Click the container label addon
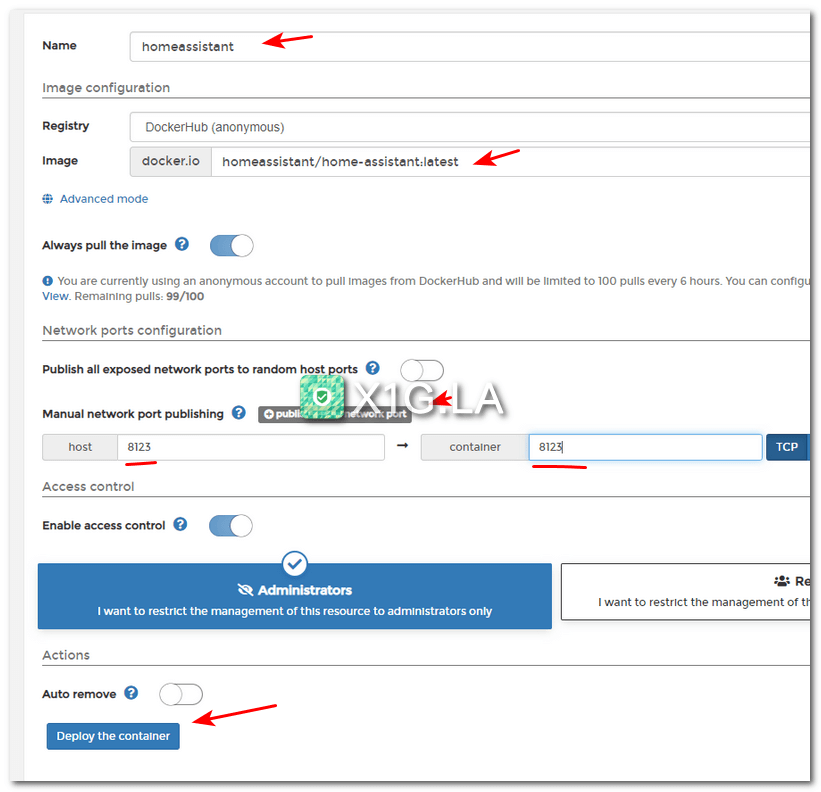821x792 pixels. pyautogui.click(x=475, y=447)
